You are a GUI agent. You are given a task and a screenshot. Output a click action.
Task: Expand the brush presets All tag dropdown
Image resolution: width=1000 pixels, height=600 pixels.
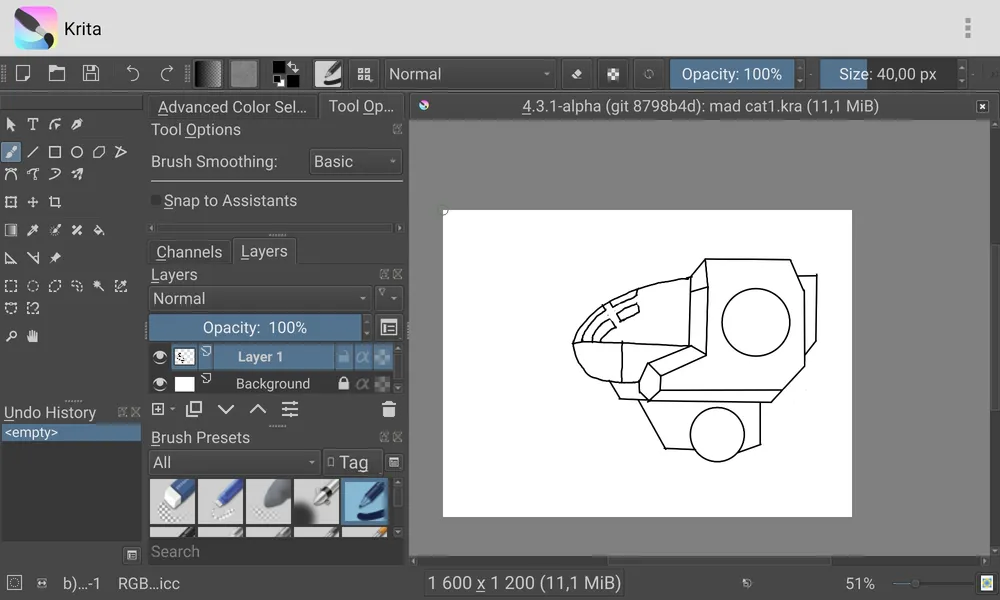[234, 462]
